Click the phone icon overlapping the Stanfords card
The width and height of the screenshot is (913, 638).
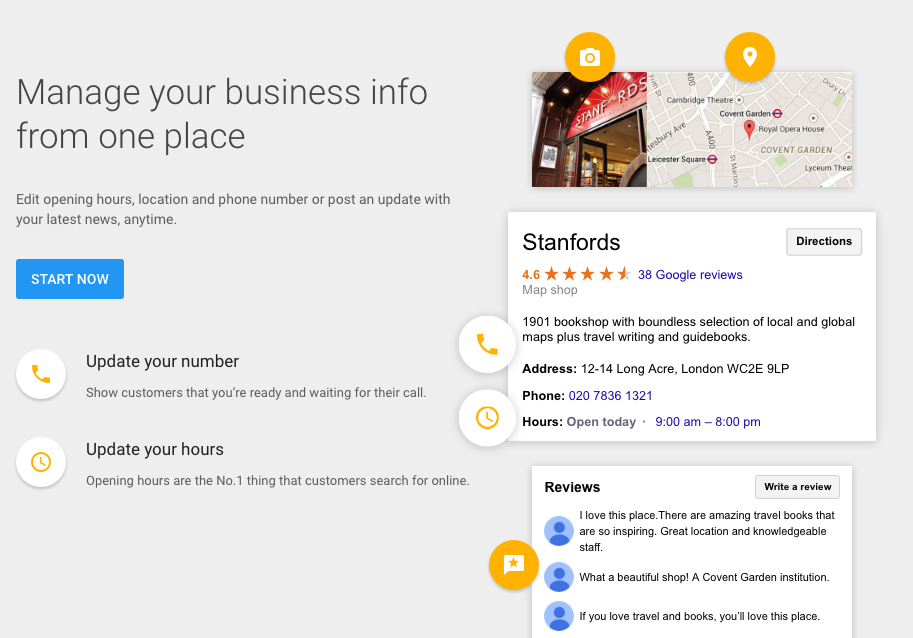487,344
